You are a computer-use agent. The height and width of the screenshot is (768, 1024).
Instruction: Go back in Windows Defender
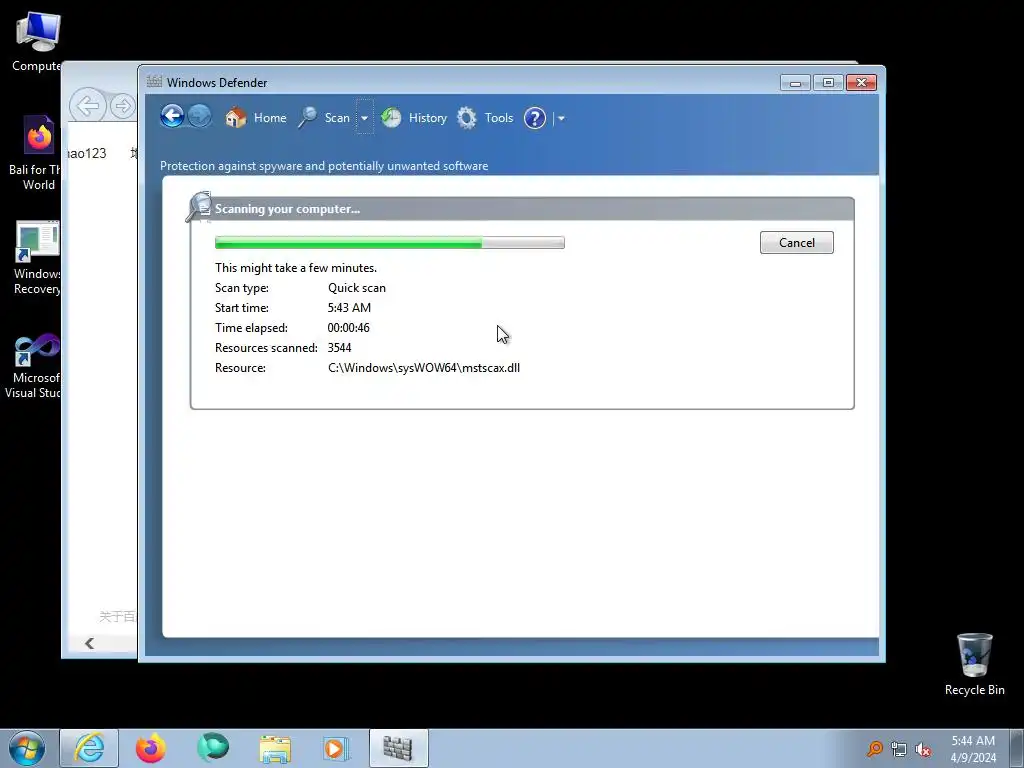[x=172, y=117]
